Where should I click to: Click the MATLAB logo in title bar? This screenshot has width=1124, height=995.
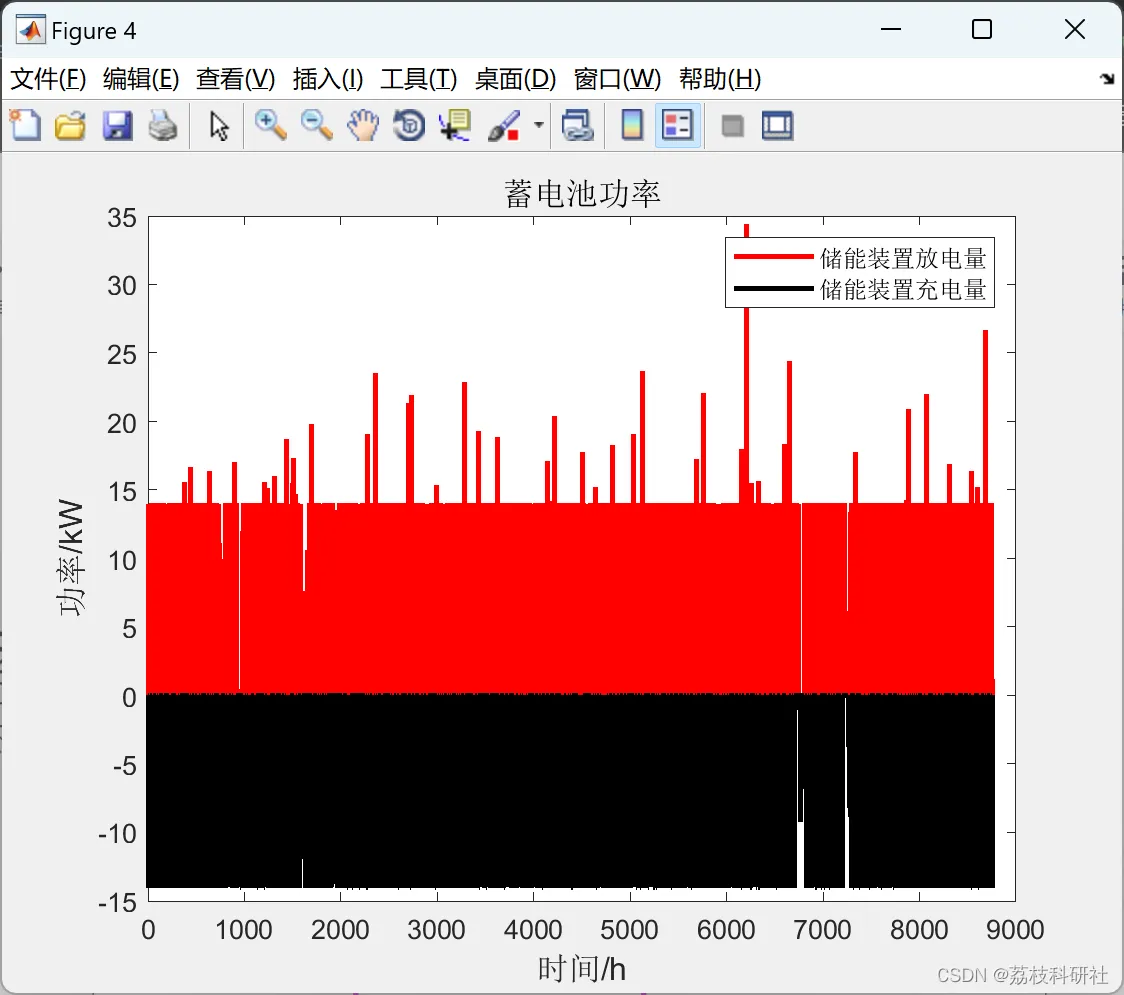tap(31, 30)
